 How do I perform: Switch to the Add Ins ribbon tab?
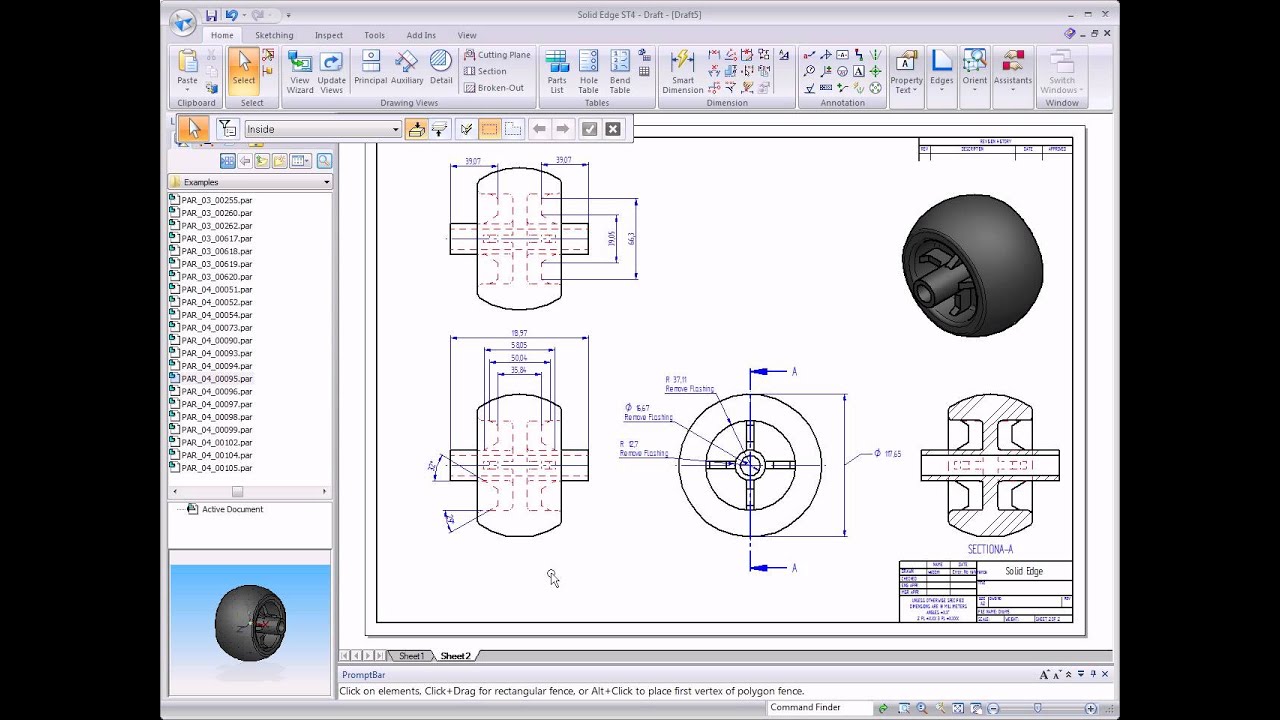[x=421, y=35]
